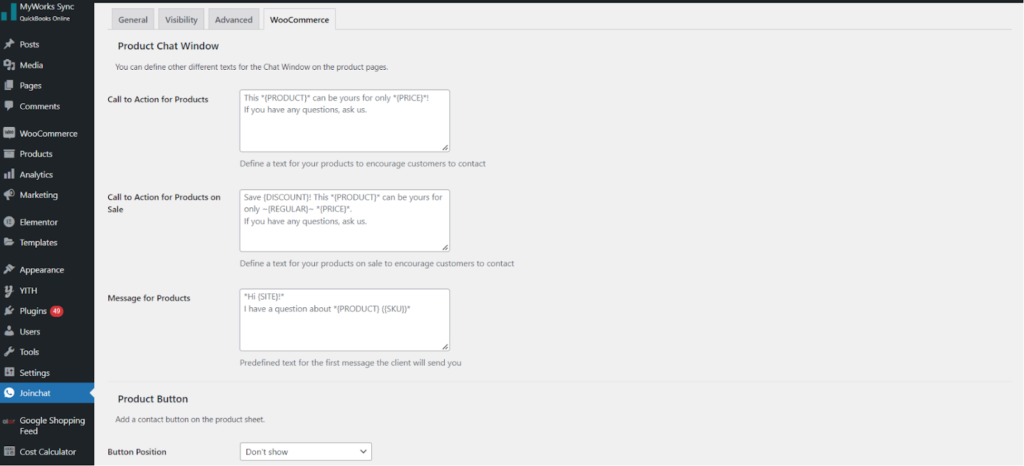
Task: Click the Elementor icon in sidebar
Action: coord(9,222)
